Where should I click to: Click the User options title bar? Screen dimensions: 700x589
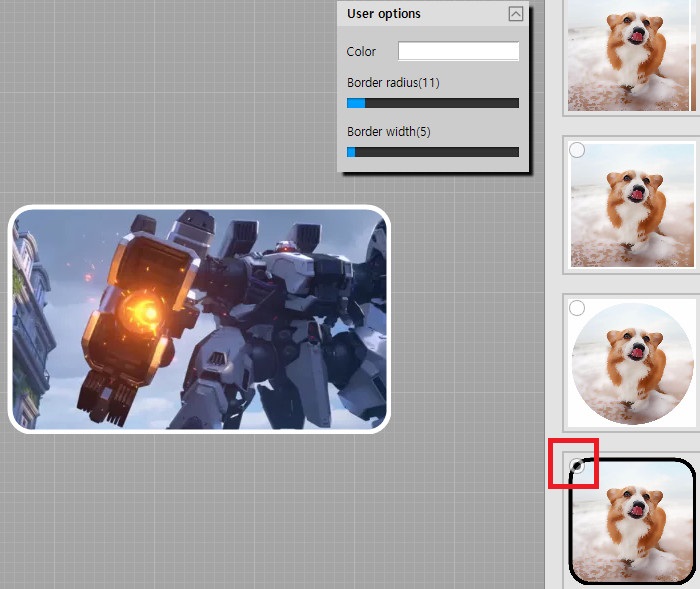(x=420, y=14)
